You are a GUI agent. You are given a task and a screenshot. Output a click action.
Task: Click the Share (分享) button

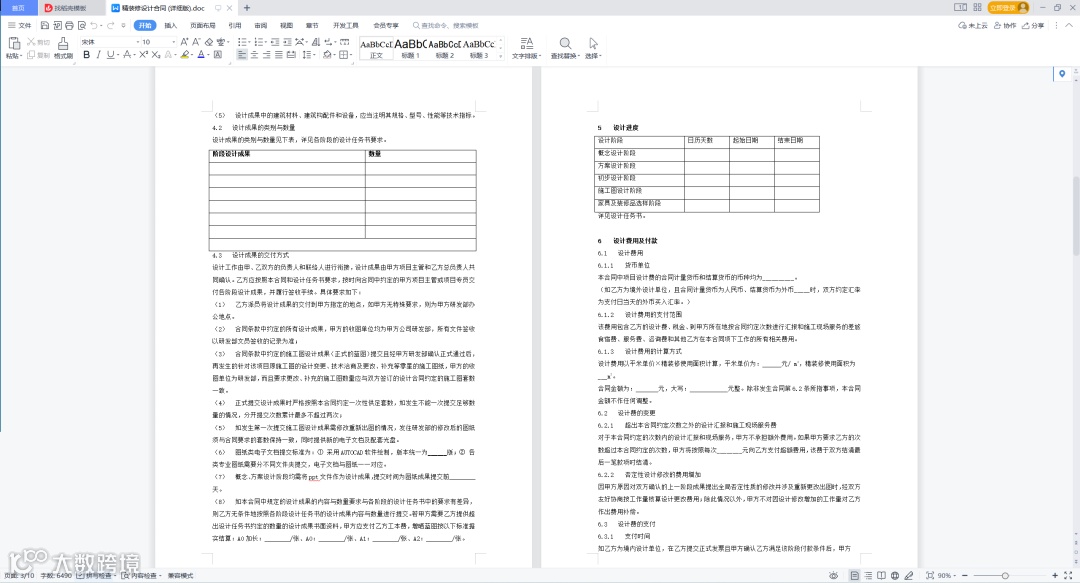(x=1033, y=25)
